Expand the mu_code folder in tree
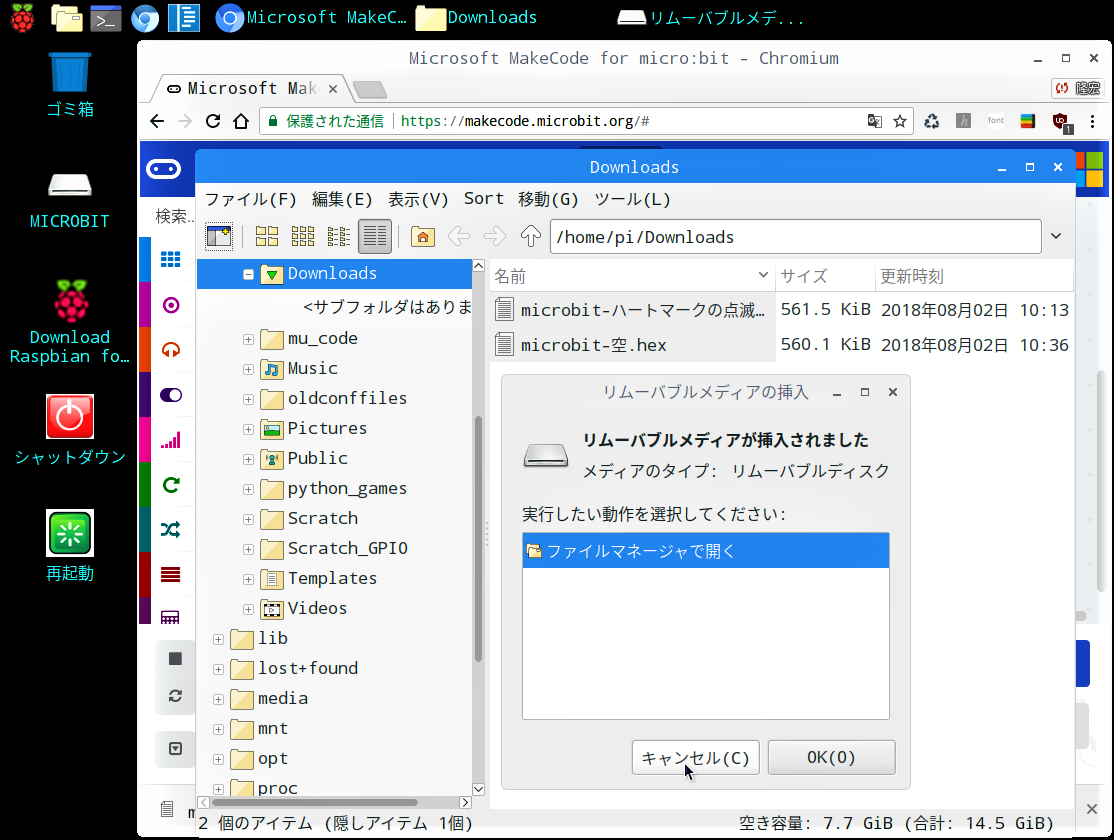1114x840 pixels. 248,340
